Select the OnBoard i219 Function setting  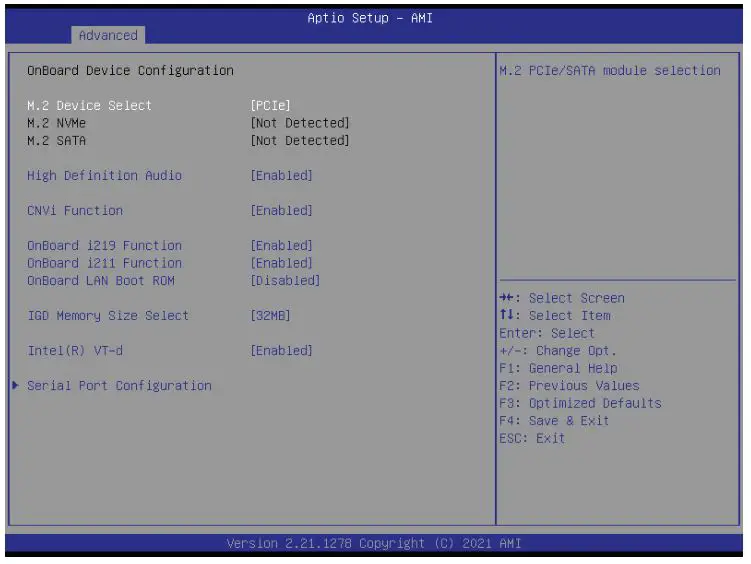(104, 246)
